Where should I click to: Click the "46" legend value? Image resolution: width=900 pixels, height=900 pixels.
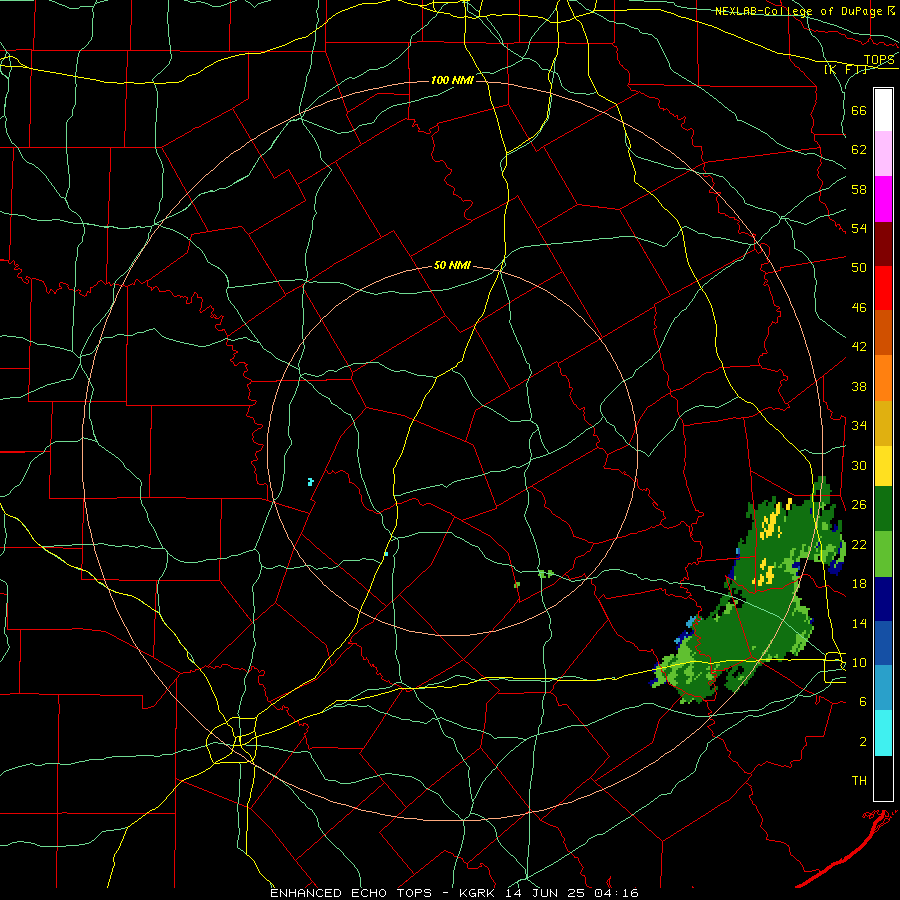[859, 308]
